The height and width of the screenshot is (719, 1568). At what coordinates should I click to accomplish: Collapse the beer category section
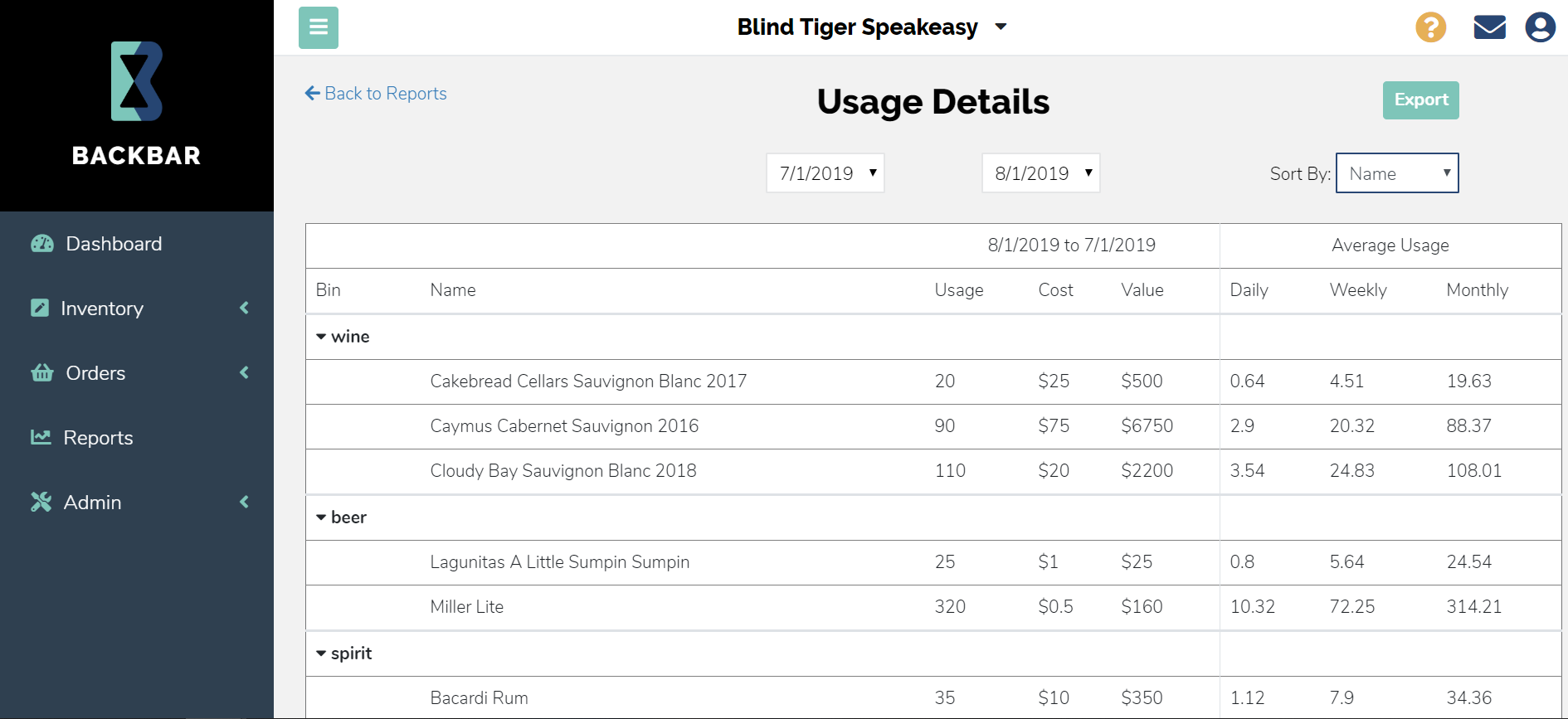tap(322, 517)
